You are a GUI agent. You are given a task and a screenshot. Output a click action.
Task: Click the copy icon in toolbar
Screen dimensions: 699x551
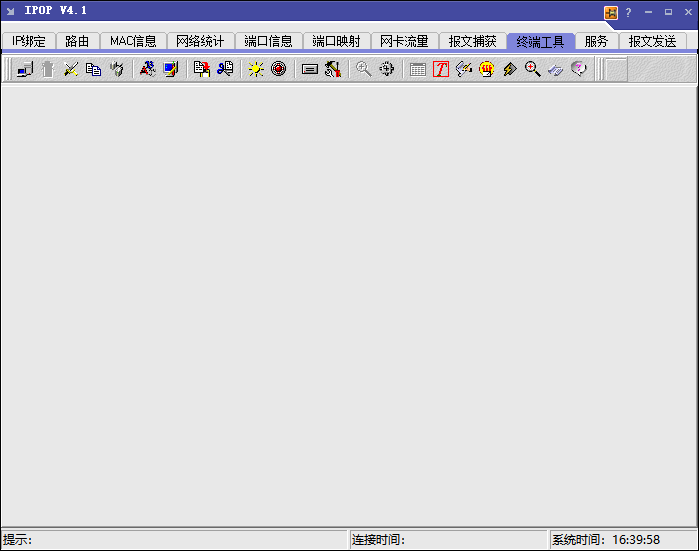click(x=93, y=69)
